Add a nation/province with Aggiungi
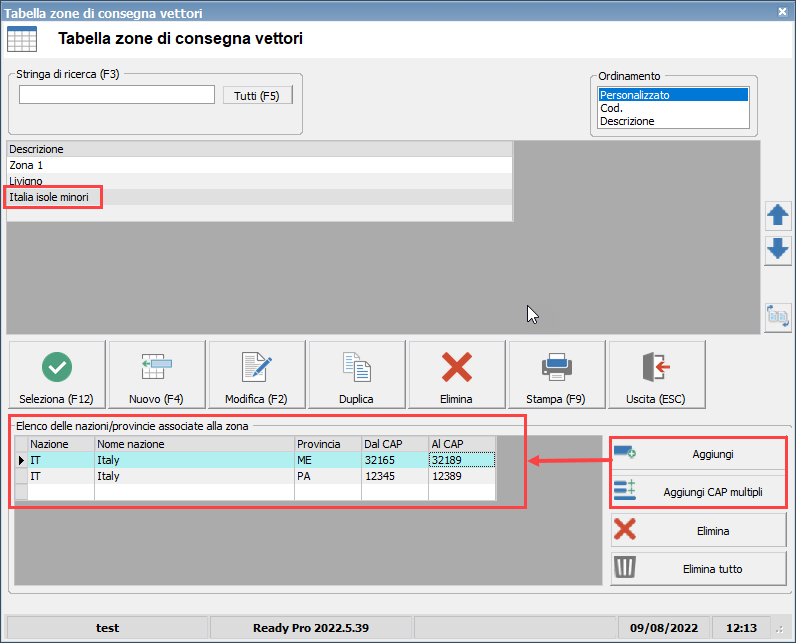The height and width of the screenshot is (643, 796). pos(699,454)
